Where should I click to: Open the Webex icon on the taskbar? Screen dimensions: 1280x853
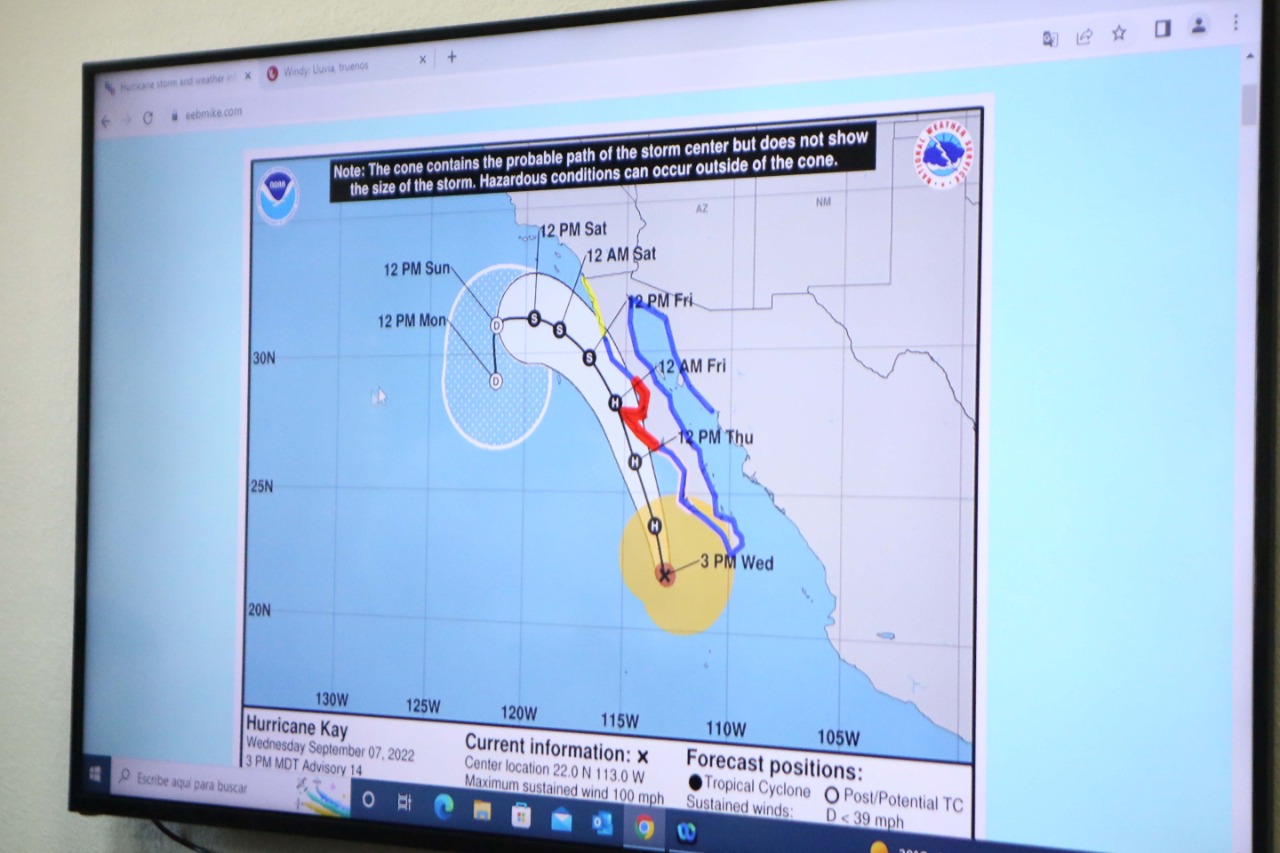click(686, 831)
